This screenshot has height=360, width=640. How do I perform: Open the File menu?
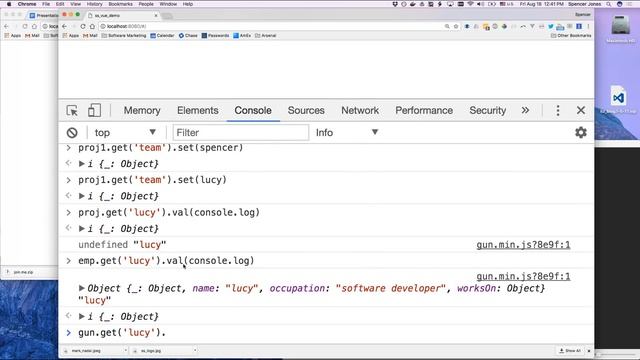[x=46, y=4]
